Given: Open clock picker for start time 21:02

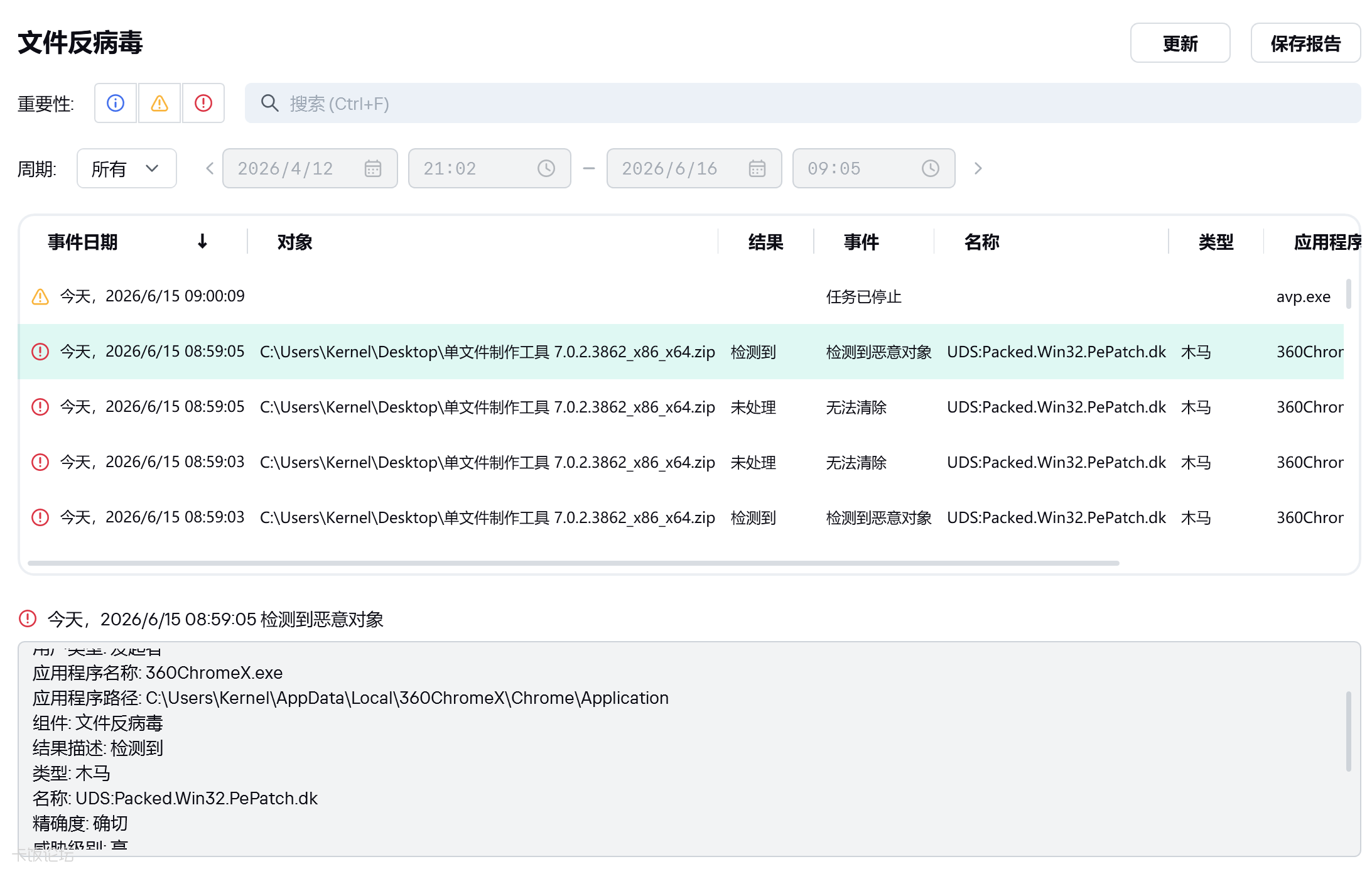Looking at the screenshot, I should (546, 168).
